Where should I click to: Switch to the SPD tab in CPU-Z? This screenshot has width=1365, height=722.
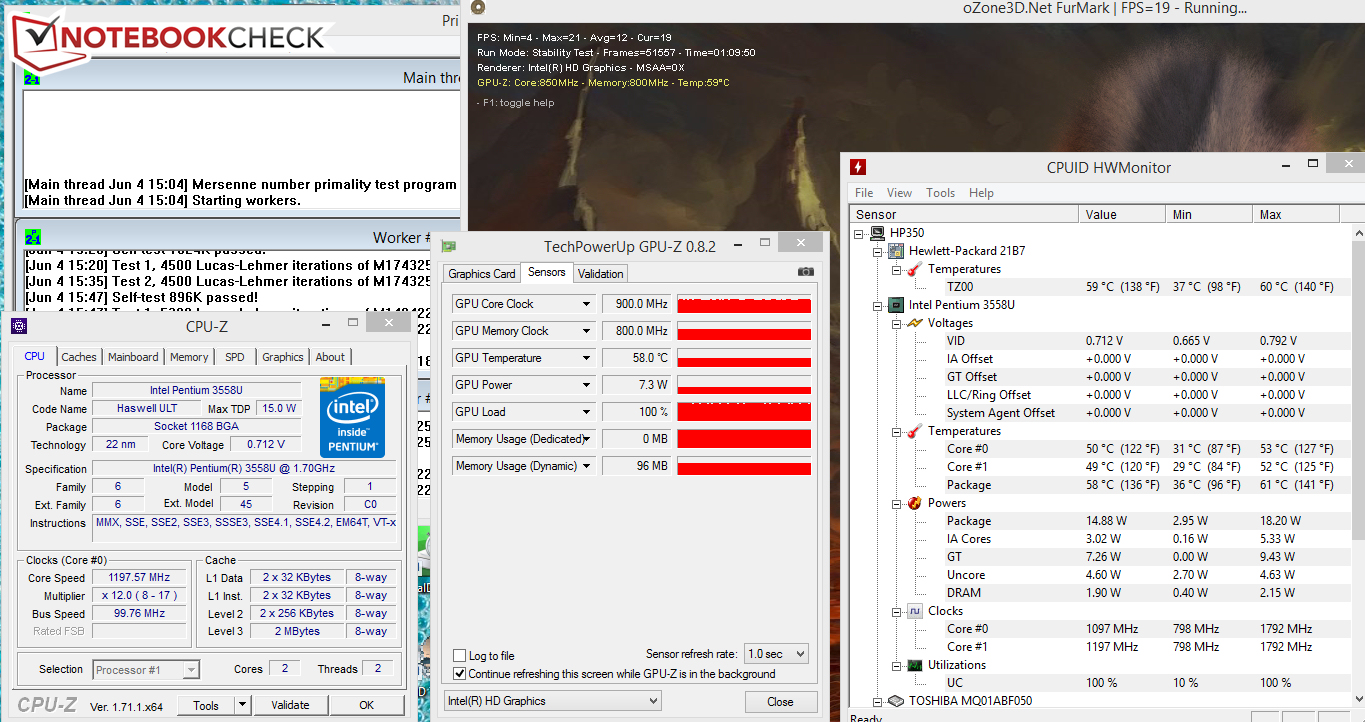[234, 357]
